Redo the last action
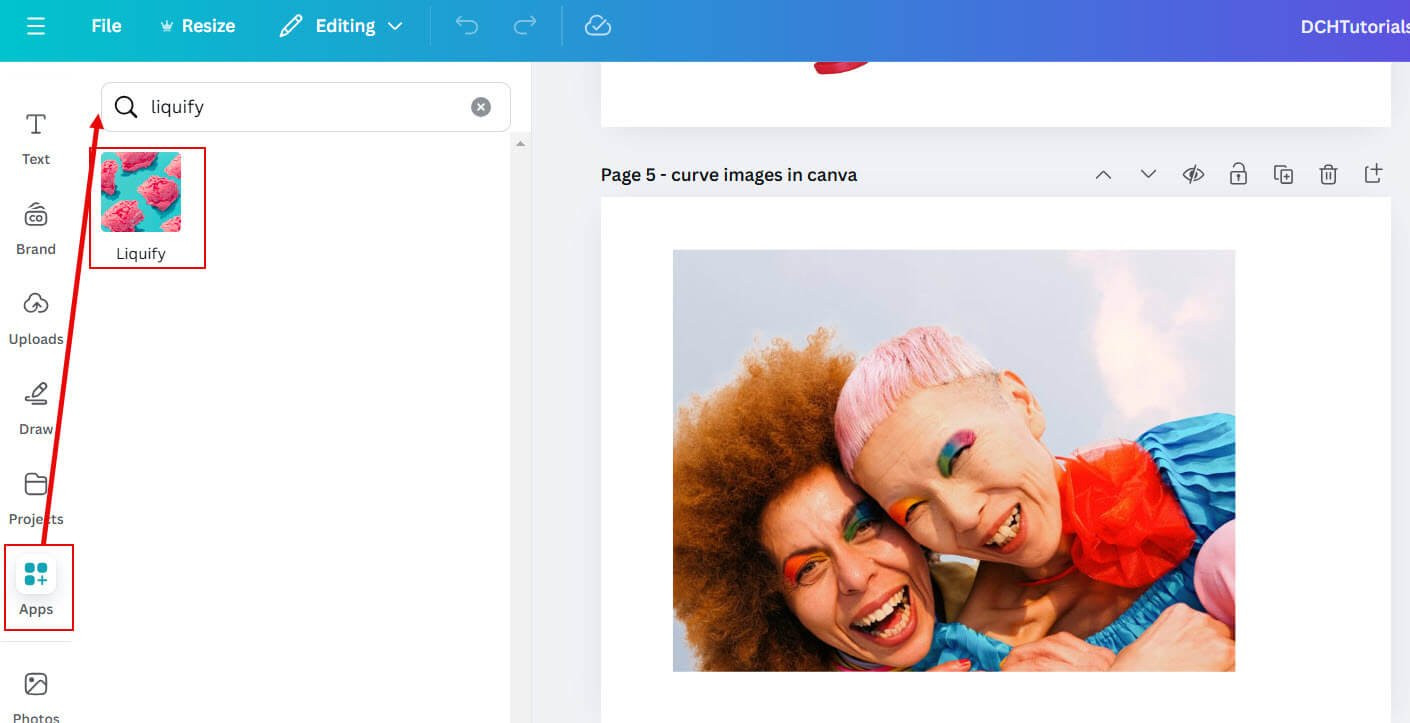Screen dimensions: 1410x723 (525, 26)
